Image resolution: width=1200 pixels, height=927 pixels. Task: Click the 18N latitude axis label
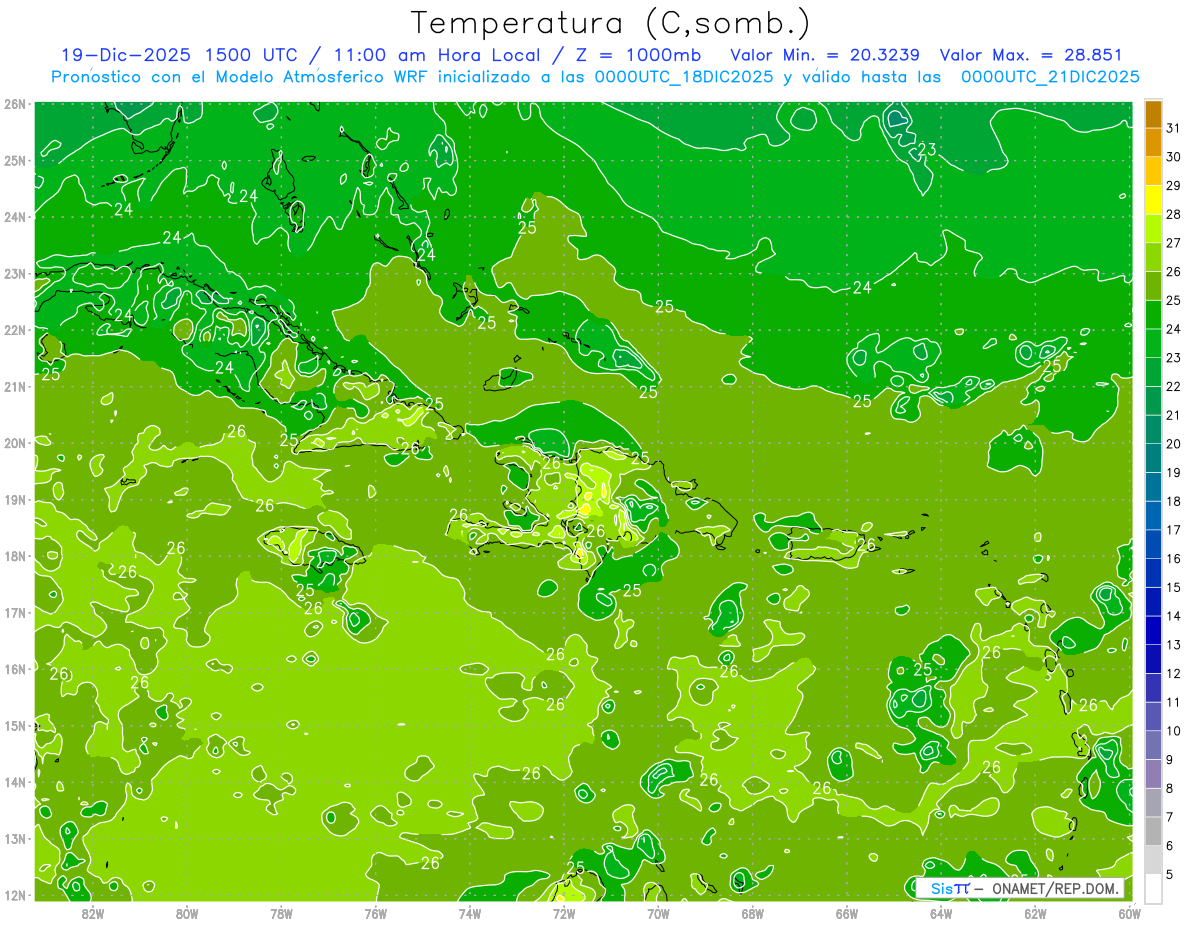click(x=14, y=556)
